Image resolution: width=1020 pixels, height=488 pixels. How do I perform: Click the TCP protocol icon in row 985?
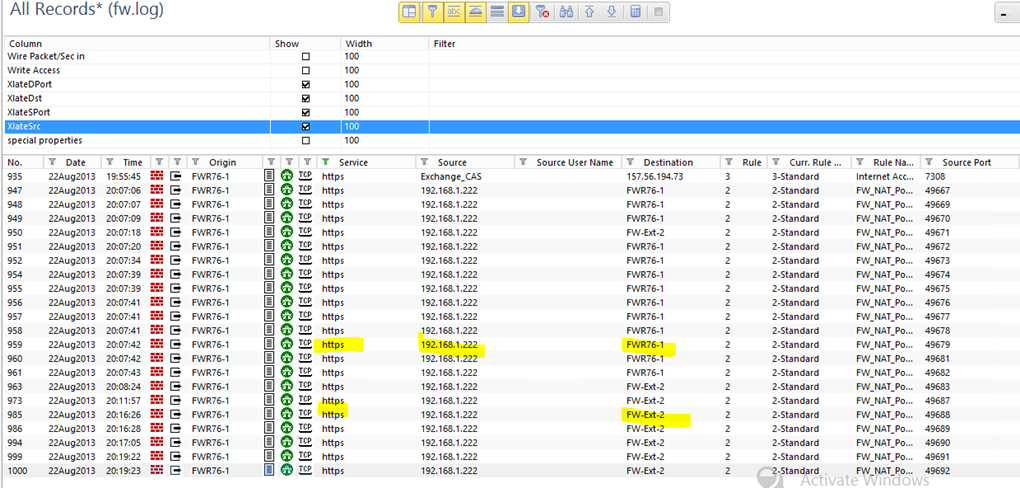(x=305, y=414)
